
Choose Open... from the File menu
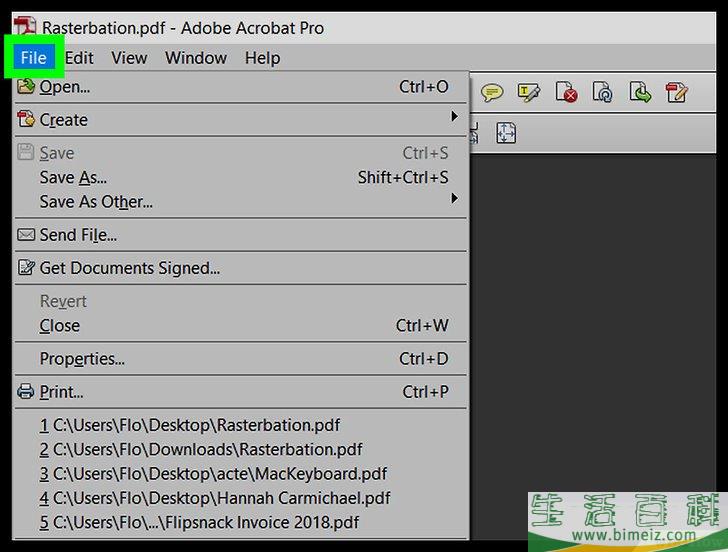click(240, 87)
